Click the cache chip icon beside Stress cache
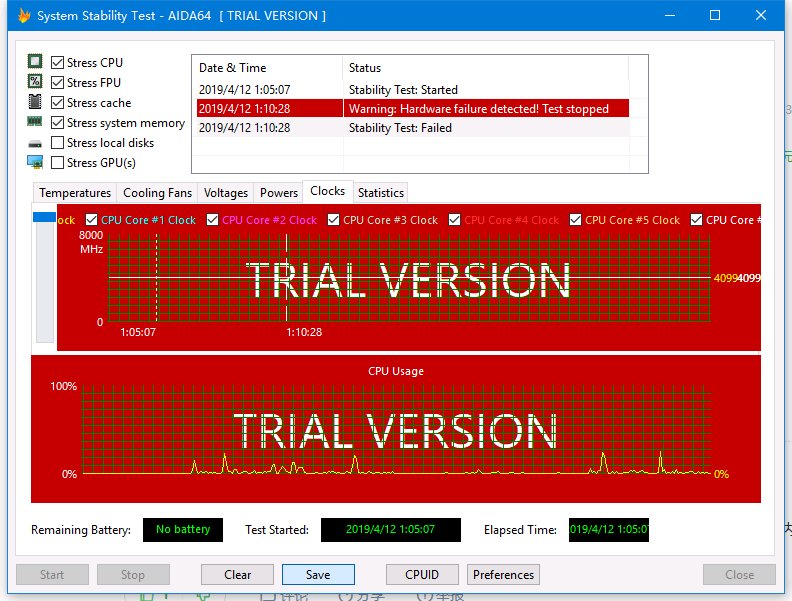This screenshot has height=601, width=792. click(35, 102)
